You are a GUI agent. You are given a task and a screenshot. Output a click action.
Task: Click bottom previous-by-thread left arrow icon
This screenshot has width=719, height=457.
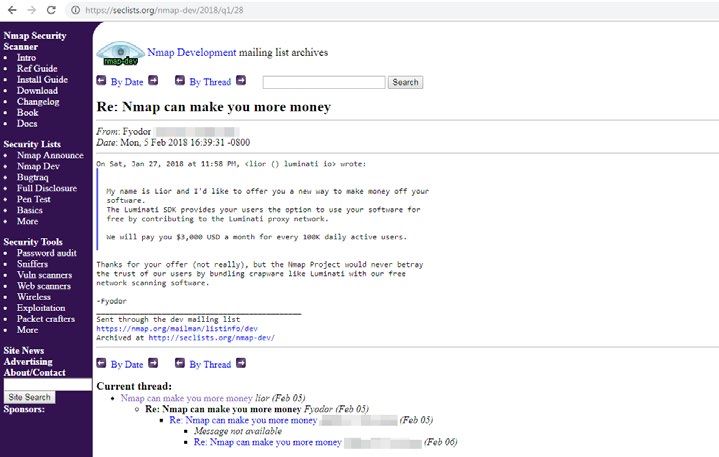(180, 363)
